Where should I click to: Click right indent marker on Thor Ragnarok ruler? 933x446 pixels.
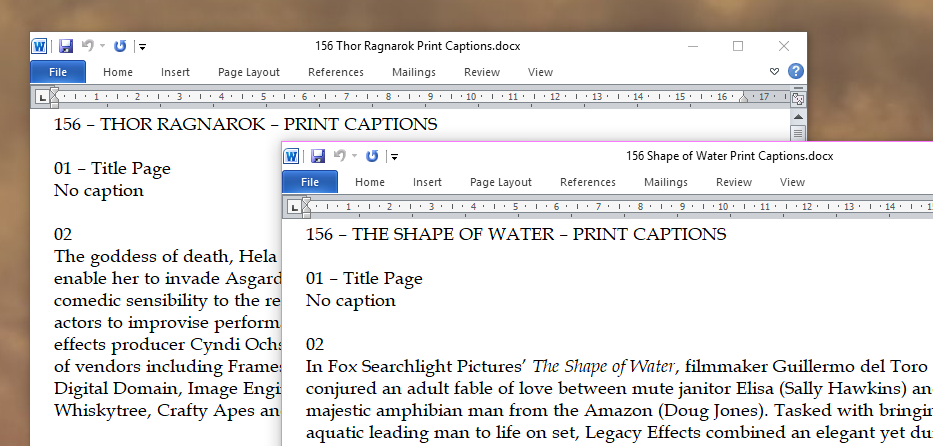(x=743, y=98)
